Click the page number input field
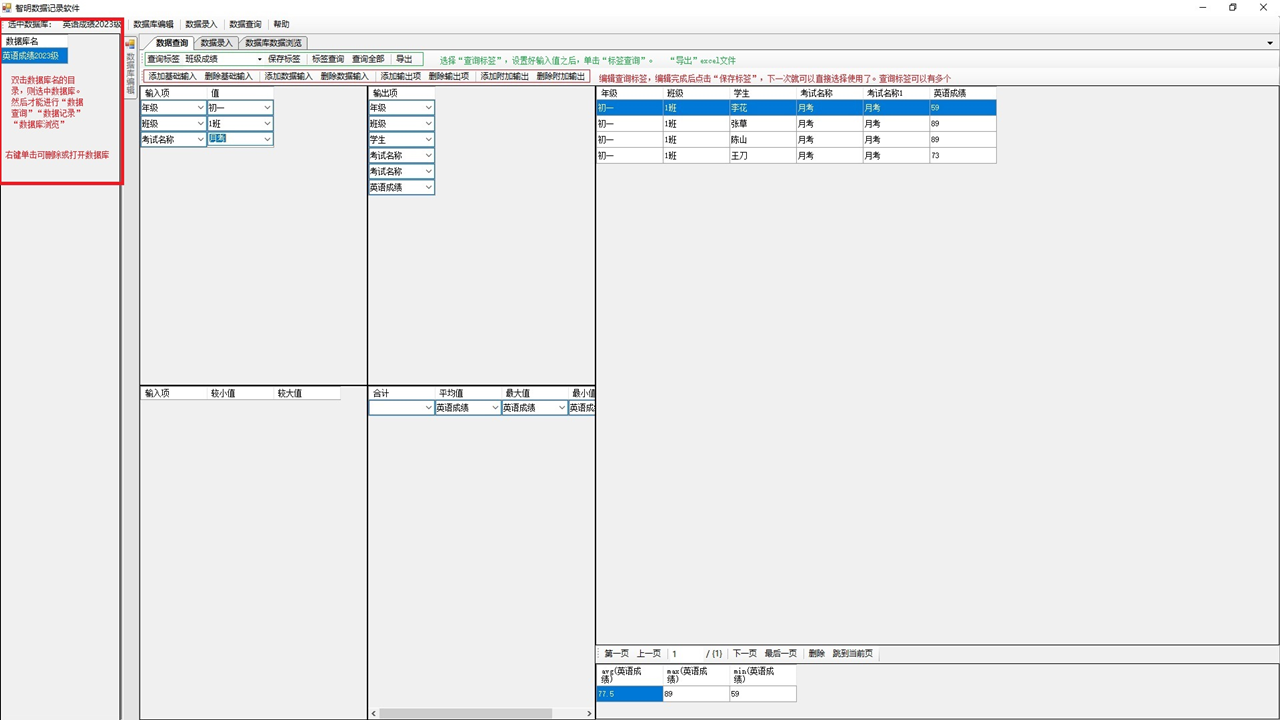The width and height of the screenshot is (1280, 720). click(x=686, y=654)
